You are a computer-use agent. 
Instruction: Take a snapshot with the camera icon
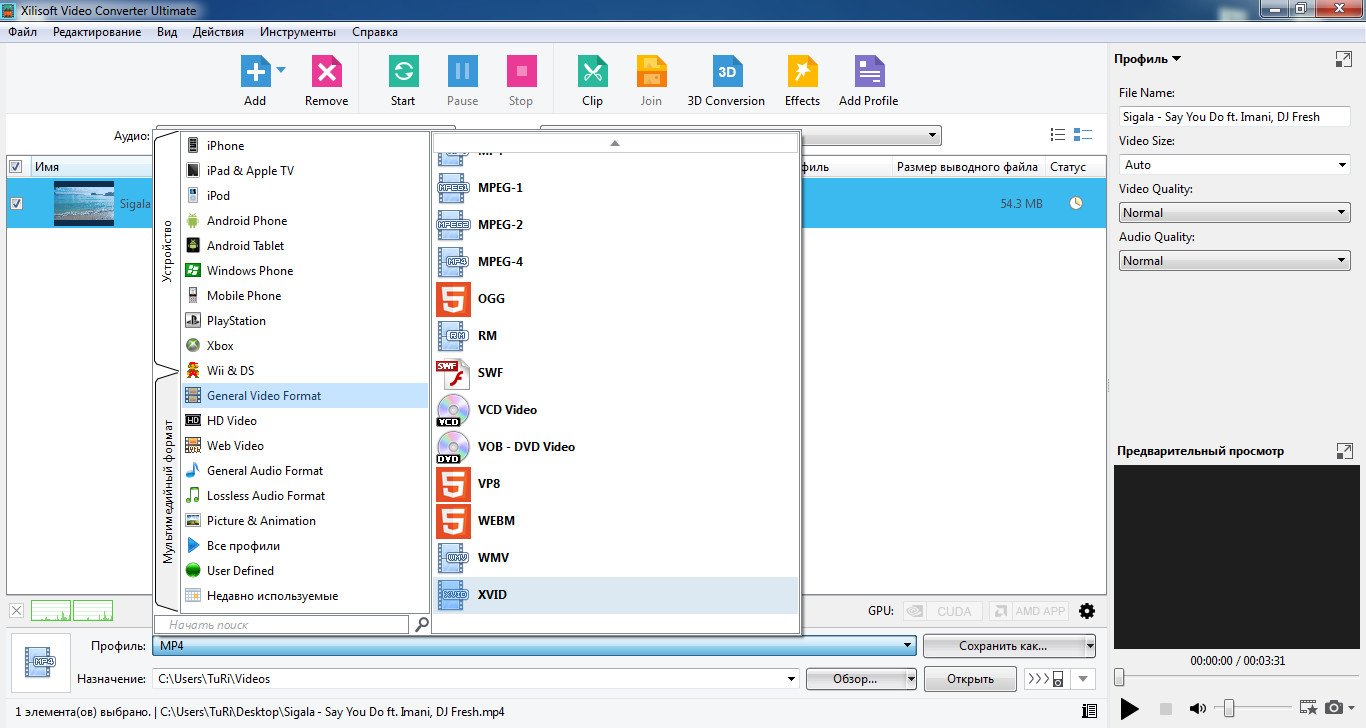[1333, 708]
